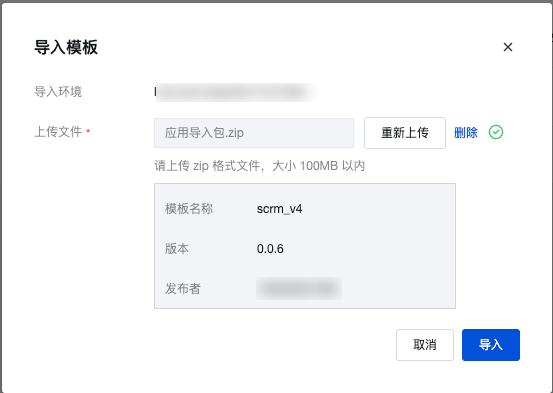Close the 导入模板 dialog with X
The height and width of the screenshot is (393, 553).
508,47
